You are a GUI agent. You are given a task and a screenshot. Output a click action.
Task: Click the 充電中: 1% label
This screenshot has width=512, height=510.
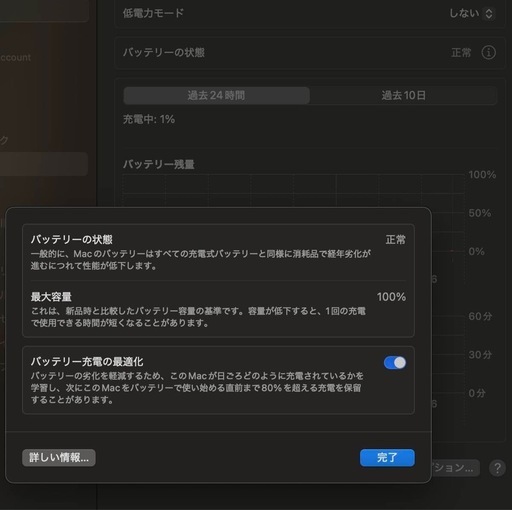coord(149,119)
